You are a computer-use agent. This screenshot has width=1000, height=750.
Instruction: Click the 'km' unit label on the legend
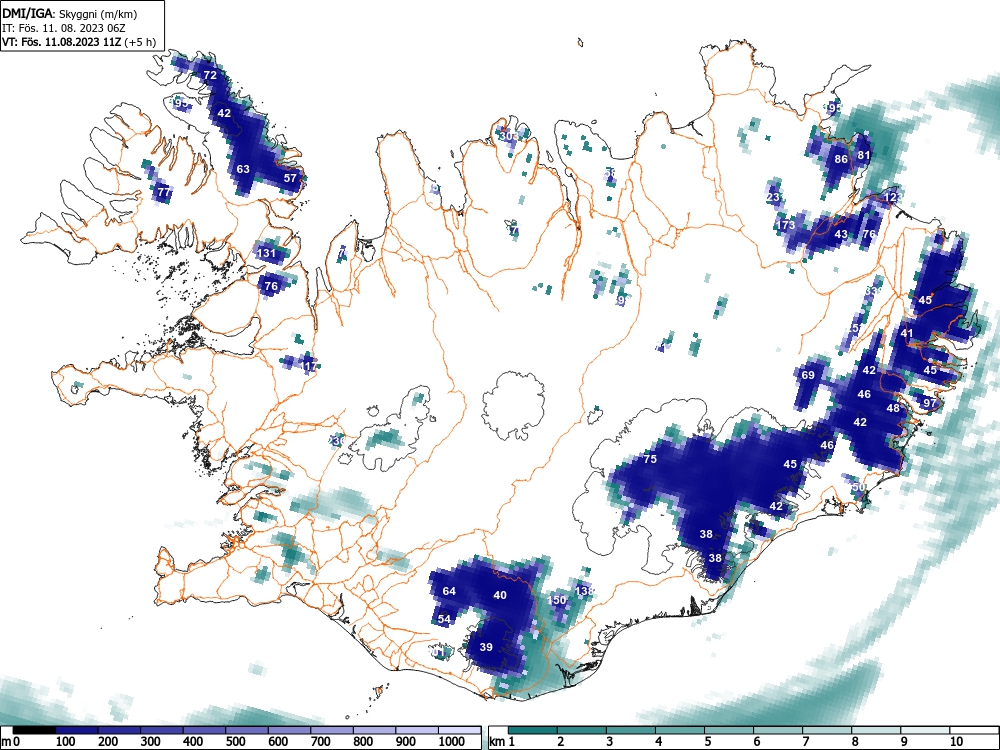click(x=497, y=742)
